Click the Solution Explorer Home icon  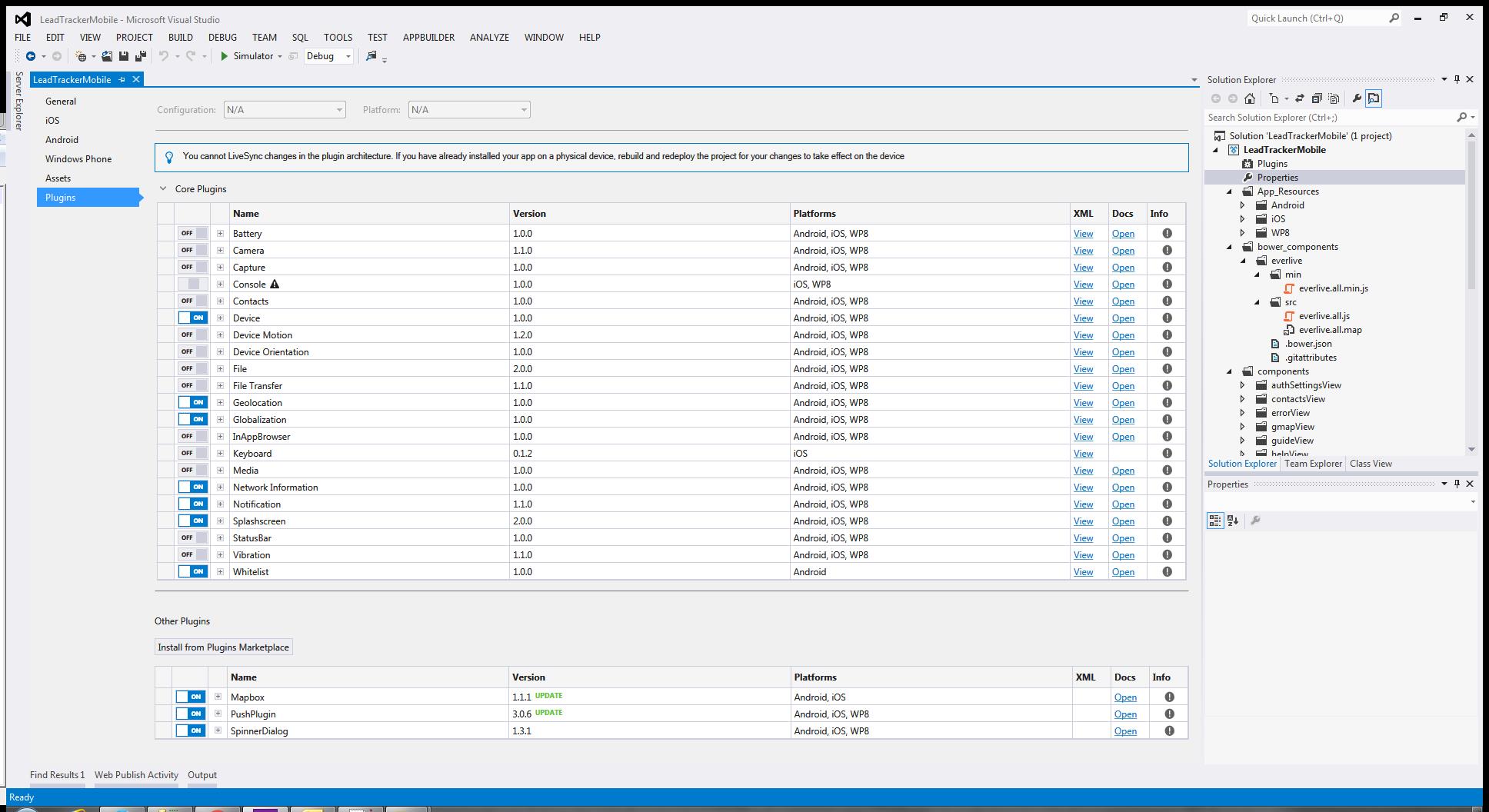click(1250, 98)
